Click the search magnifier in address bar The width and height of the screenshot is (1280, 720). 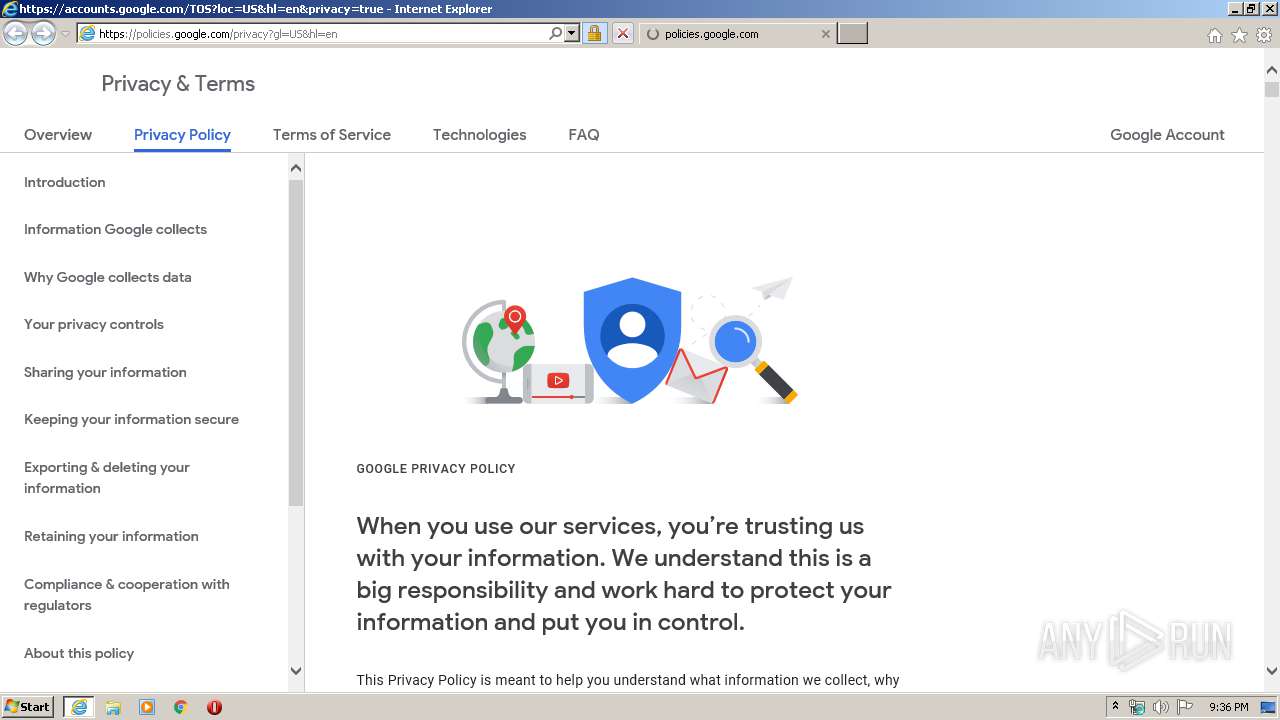pos(556,33)
